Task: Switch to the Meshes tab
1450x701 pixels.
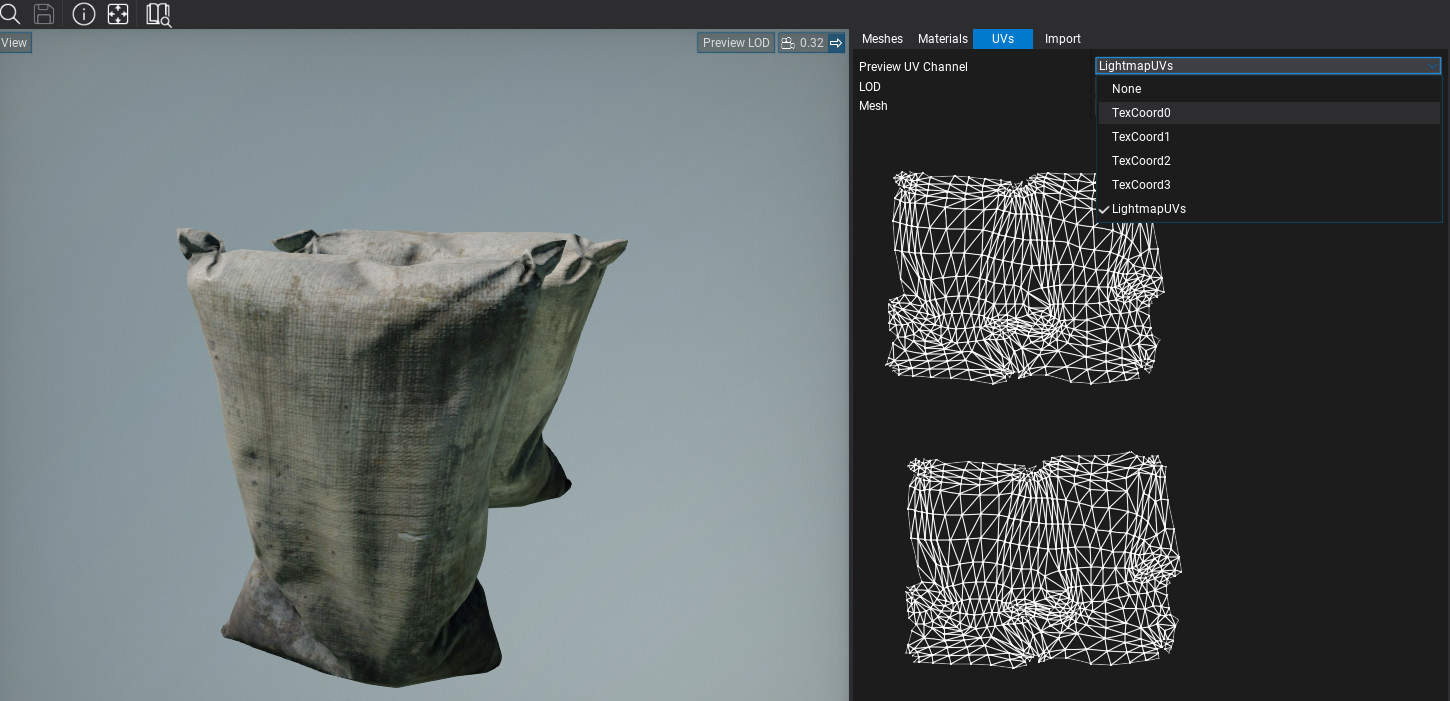Action: pos(882,39)
